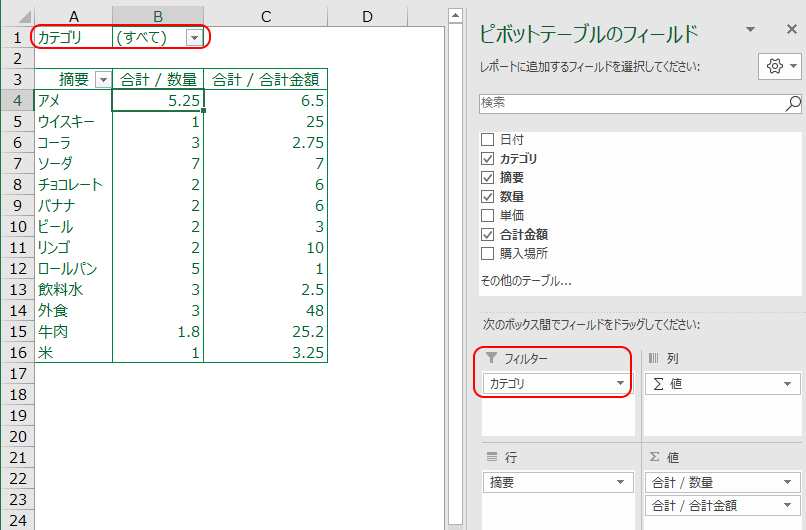The height and width of the screenshot is (530, 806).
Task: Check the 日付 field checkbox
Action: click(x=487, y=139)
